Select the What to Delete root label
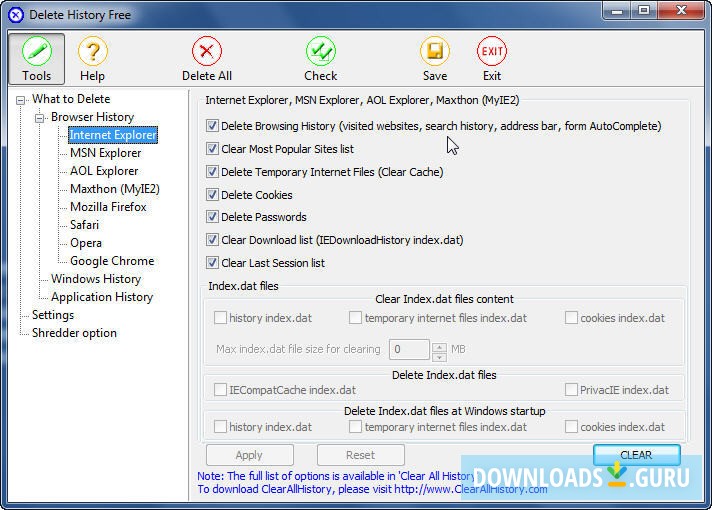Screen dimensions: 712x510 tap(71, 99)
